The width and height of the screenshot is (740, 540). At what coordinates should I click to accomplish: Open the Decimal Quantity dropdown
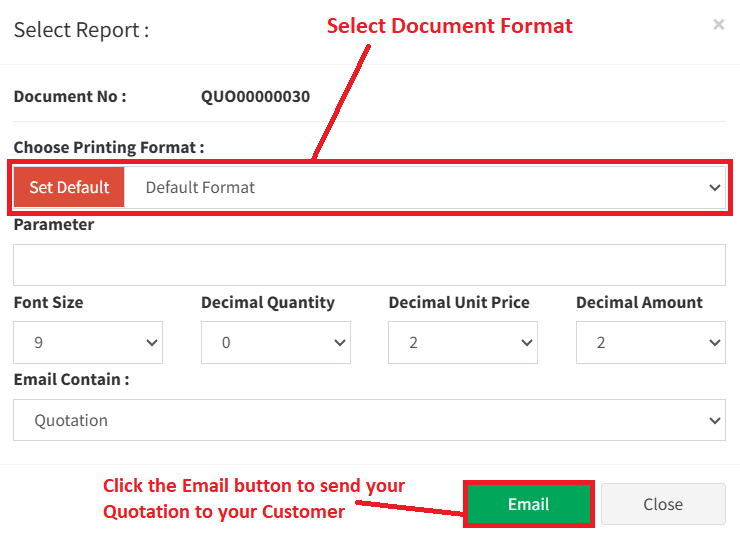(x=275, y=342)
